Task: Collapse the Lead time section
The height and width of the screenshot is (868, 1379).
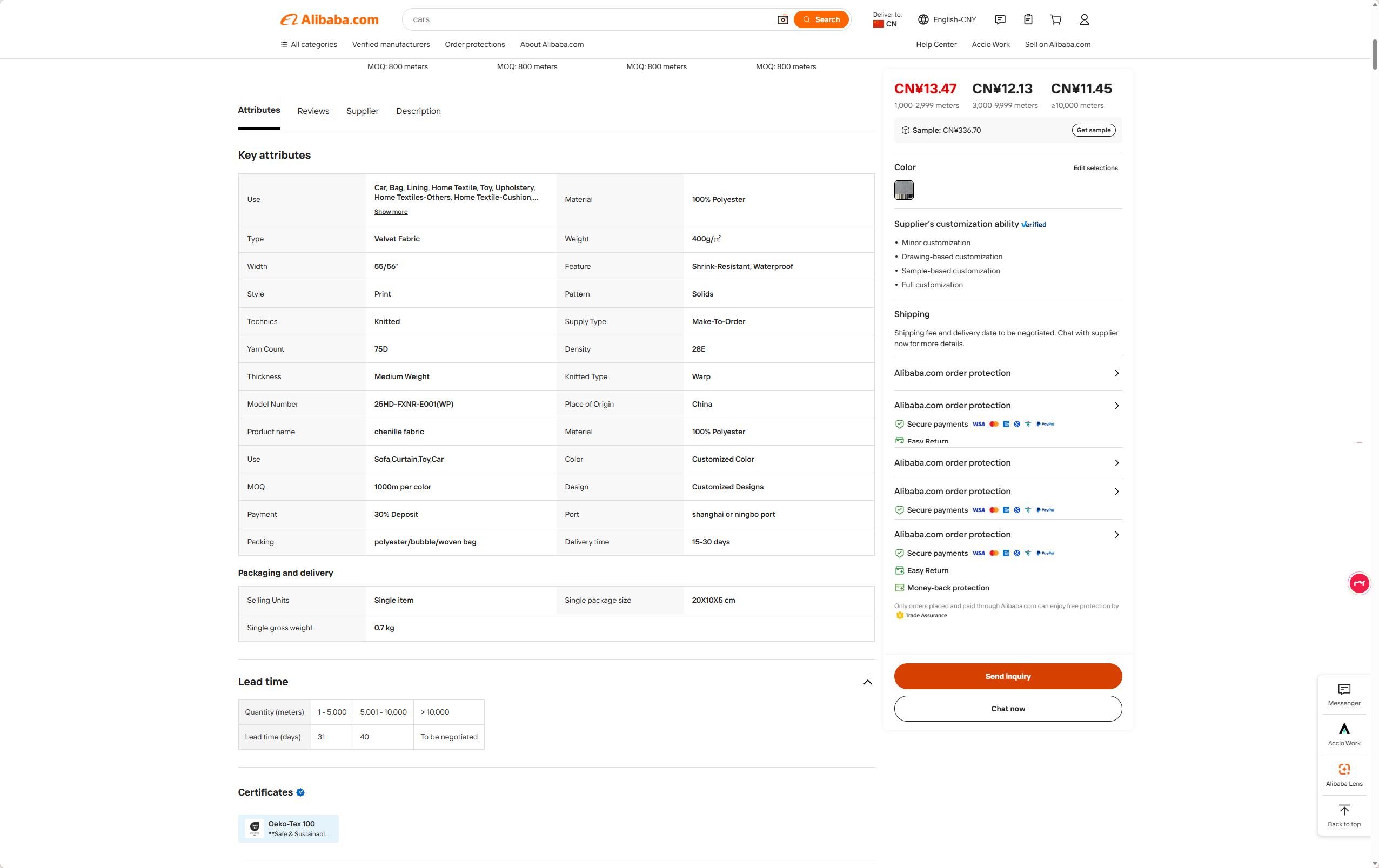Action: 868,682
